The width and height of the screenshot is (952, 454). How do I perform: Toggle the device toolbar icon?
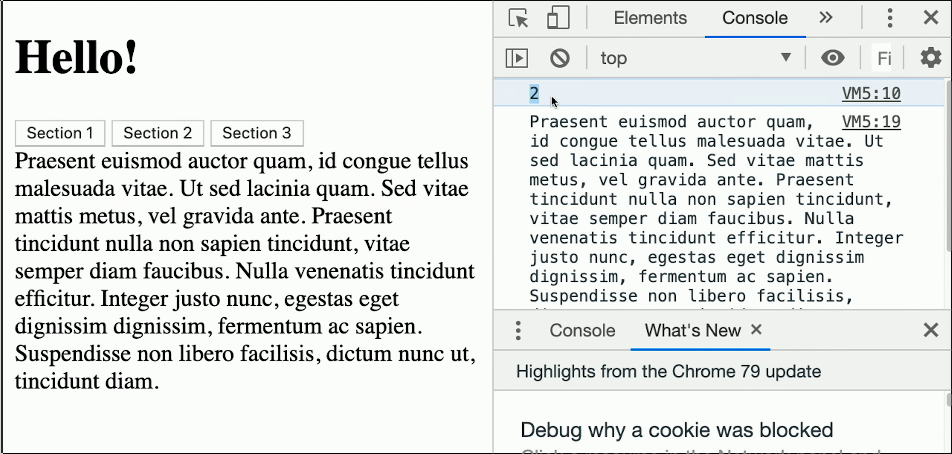(557, 18)
